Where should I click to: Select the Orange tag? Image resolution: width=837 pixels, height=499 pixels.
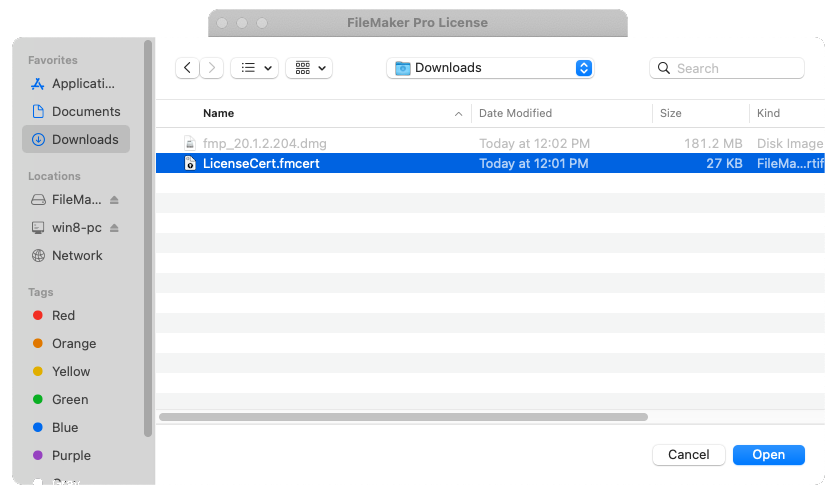pyautogui.click(x=76, y=344)
